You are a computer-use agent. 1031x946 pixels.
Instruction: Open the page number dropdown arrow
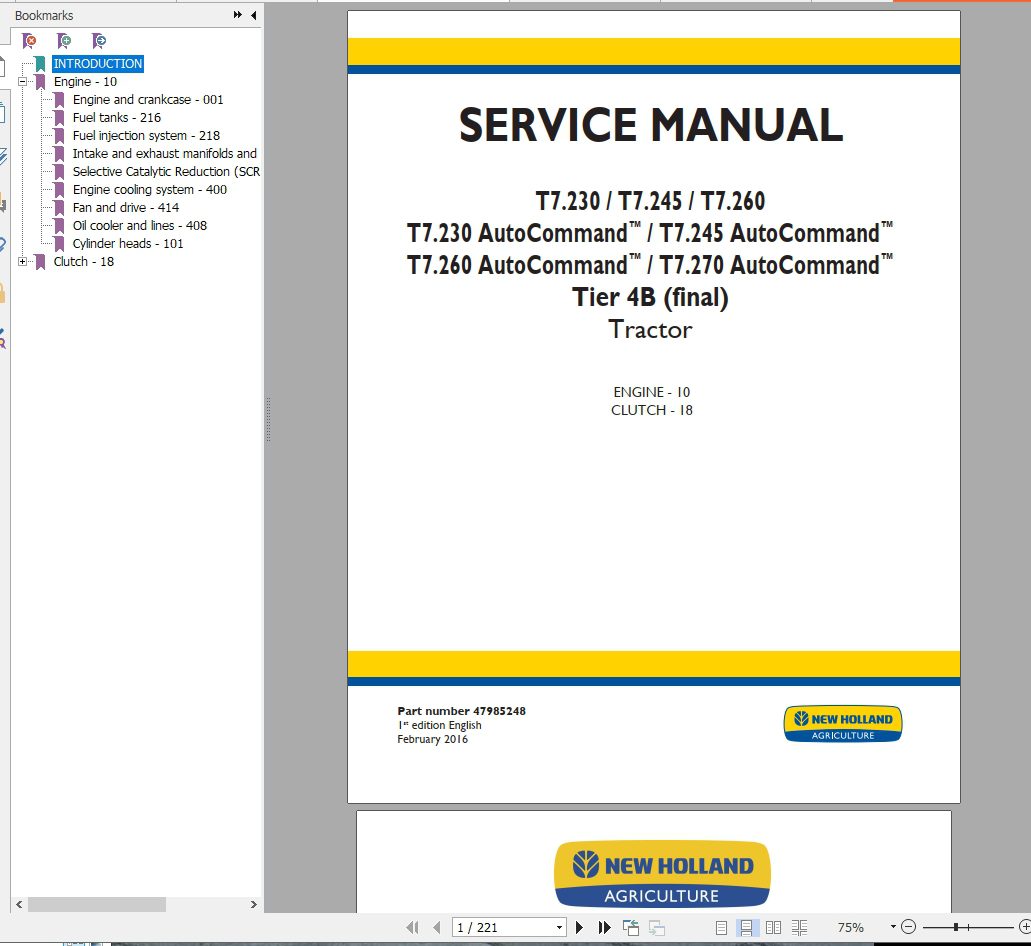pyautogui.click(x=559, y=927)
